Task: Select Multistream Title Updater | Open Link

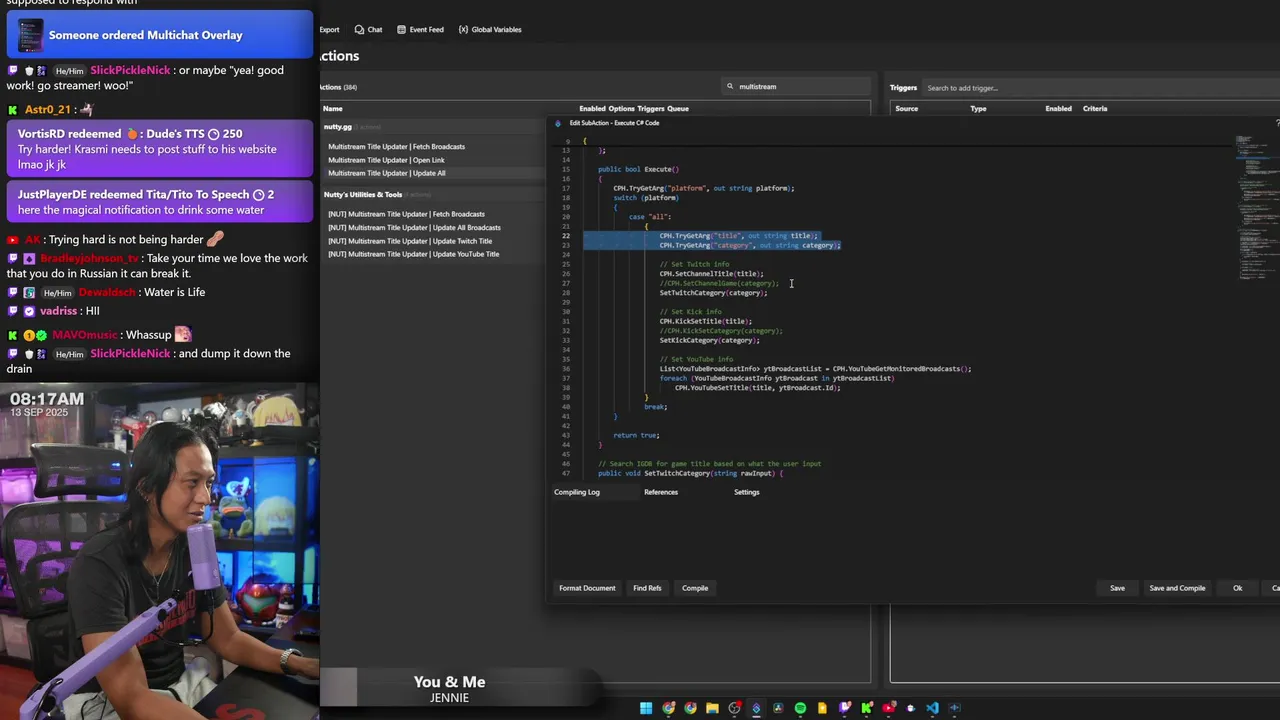Action: pos(386,160)
